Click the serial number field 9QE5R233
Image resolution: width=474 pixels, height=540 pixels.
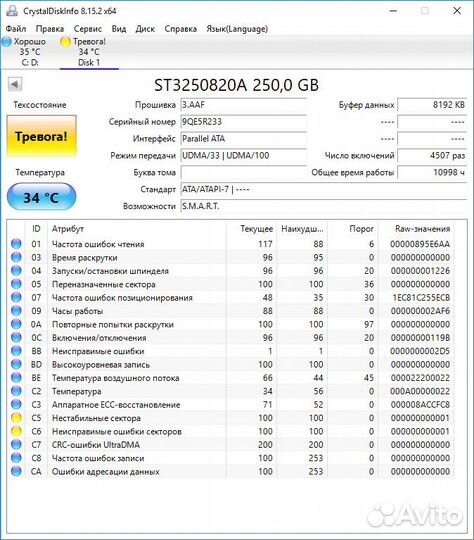click(x=244, y=122)
